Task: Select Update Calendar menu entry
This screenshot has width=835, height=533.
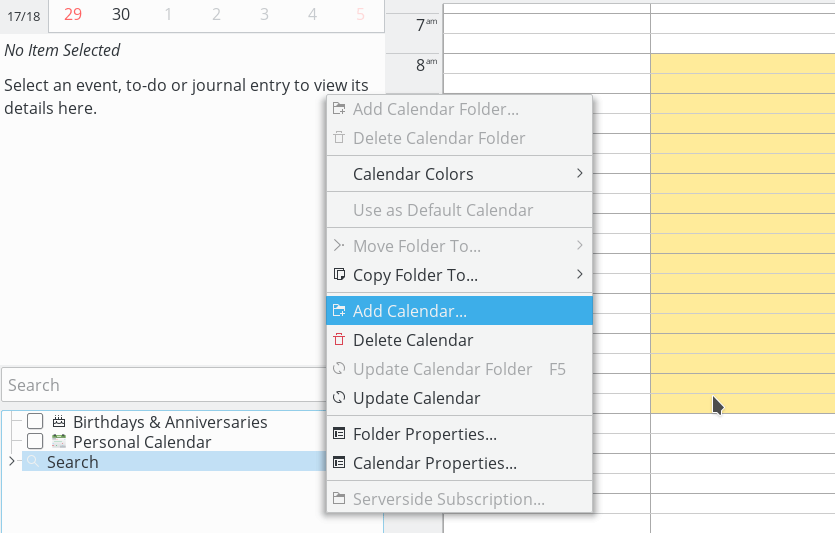Action: tap(416, 398)
